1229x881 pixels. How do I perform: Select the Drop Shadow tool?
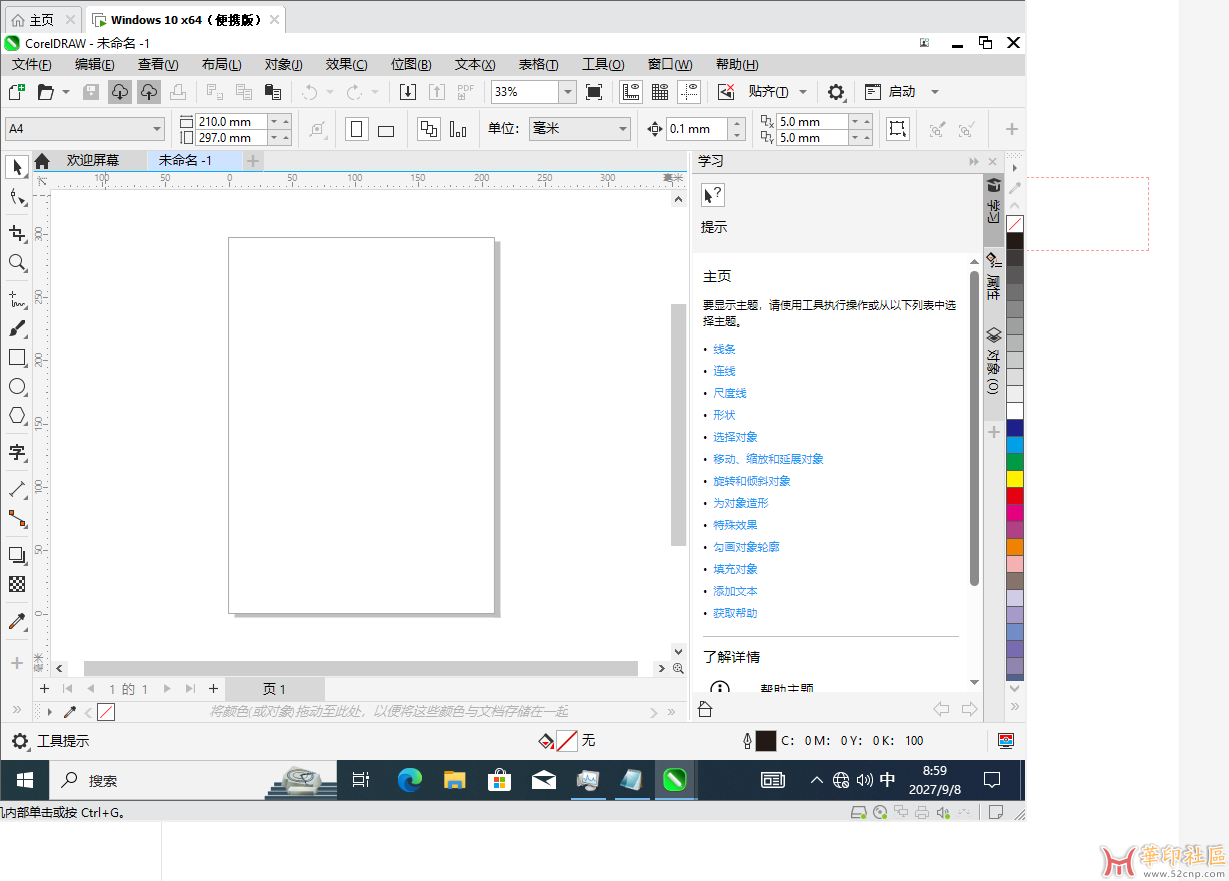coord(17,554)
